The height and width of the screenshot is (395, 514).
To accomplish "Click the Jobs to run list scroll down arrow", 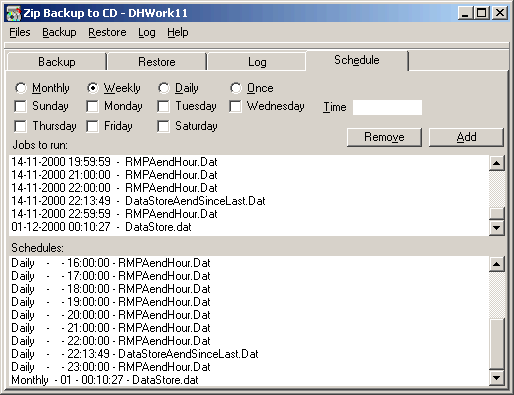I will (497, 228).
